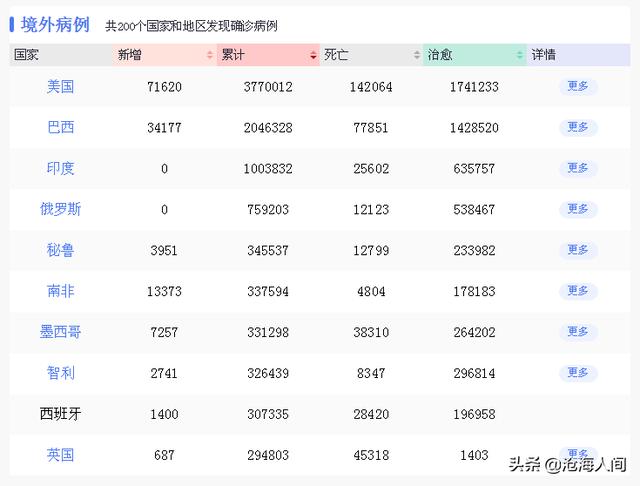640x486 pixels.
Task: Click 南非 new cases value 13373
Action: coord(164,291)
